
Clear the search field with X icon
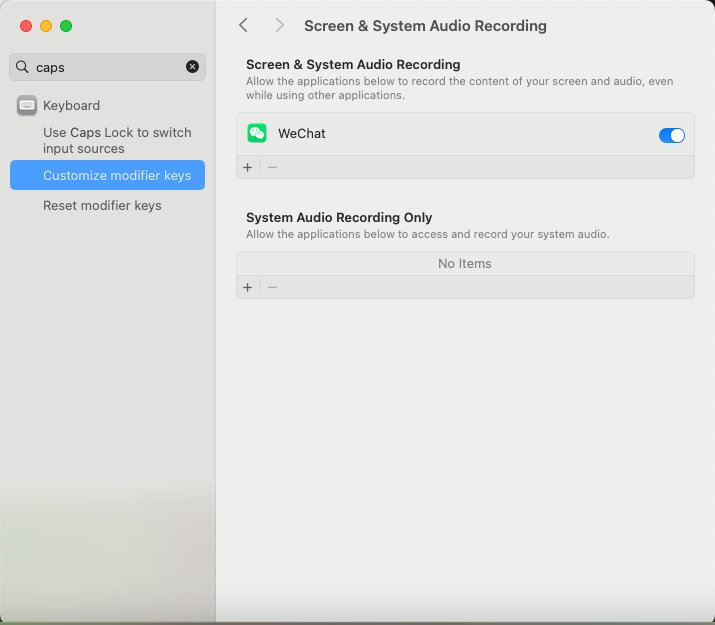coord(192,67)
